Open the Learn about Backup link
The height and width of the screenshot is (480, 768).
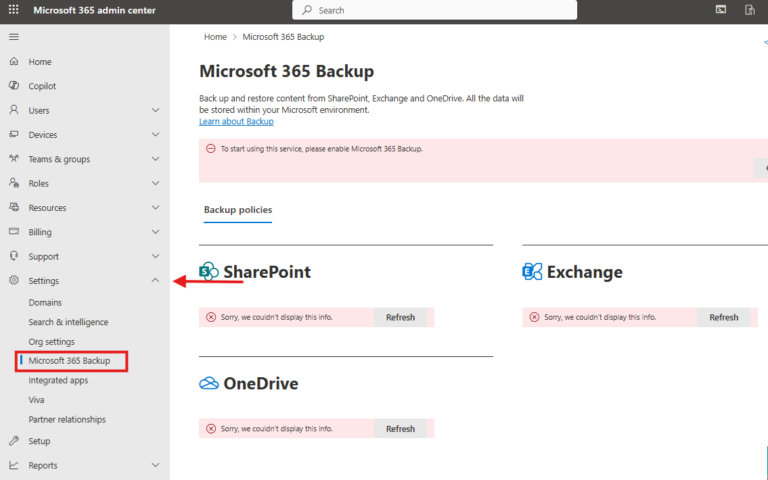click(236, 122)
